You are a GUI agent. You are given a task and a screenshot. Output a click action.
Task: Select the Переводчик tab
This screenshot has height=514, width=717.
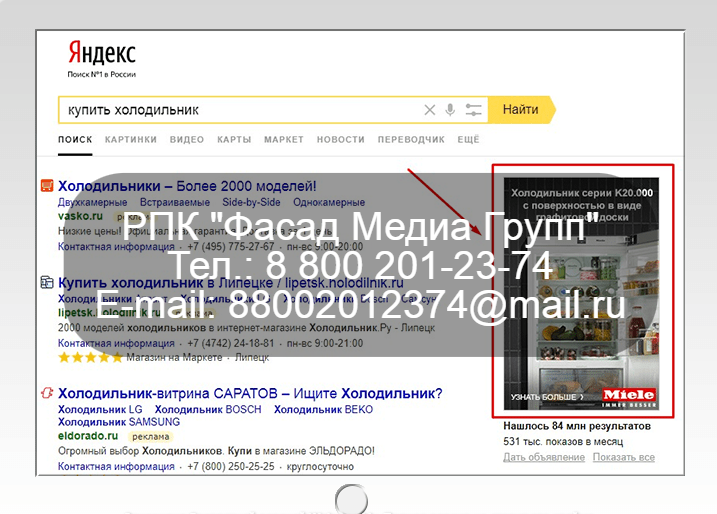(x=411, y=140)
